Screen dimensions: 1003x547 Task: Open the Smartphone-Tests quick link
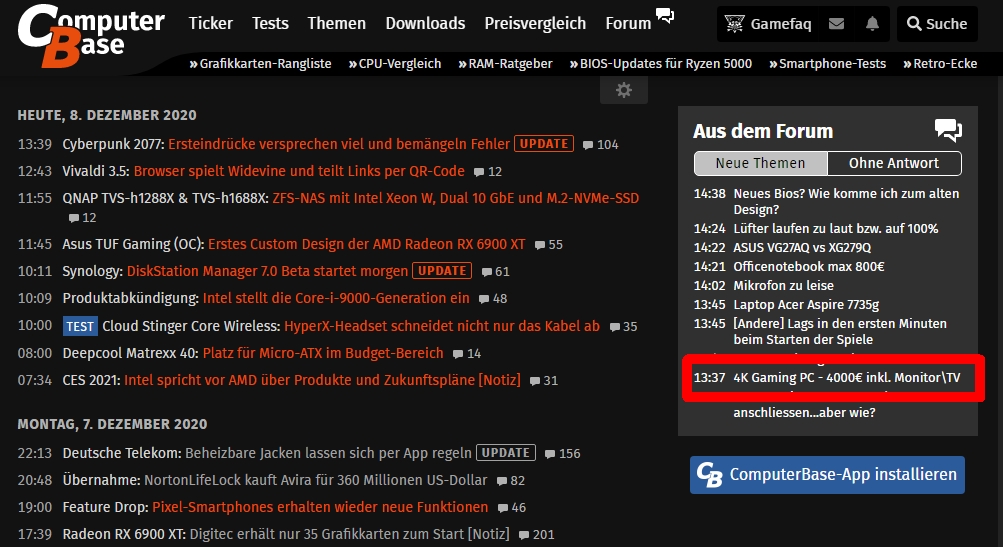coord(828,64)
